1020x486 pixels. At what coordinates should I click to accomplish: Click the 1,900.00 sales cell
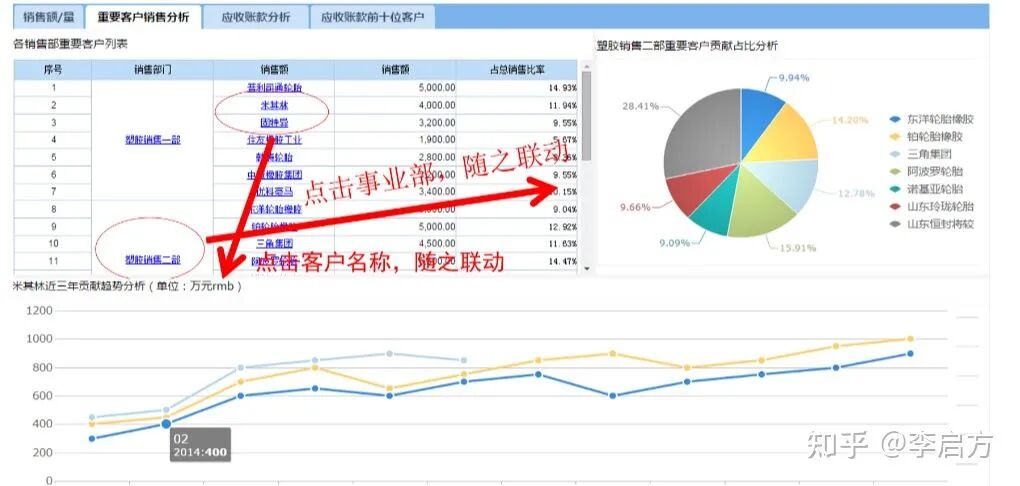395,139
